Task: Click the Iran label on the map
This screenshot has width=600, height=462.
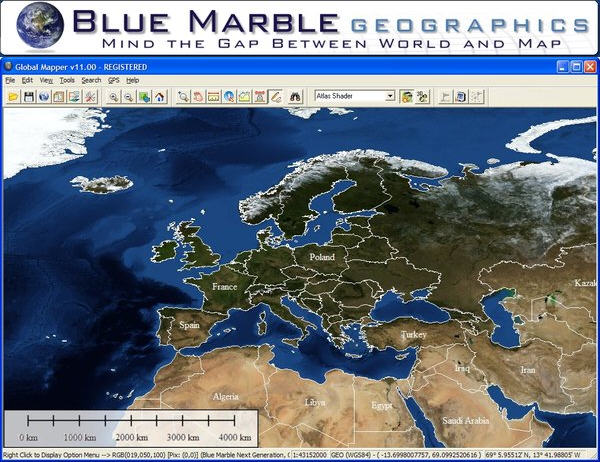Action: click(x=528, y=370)
